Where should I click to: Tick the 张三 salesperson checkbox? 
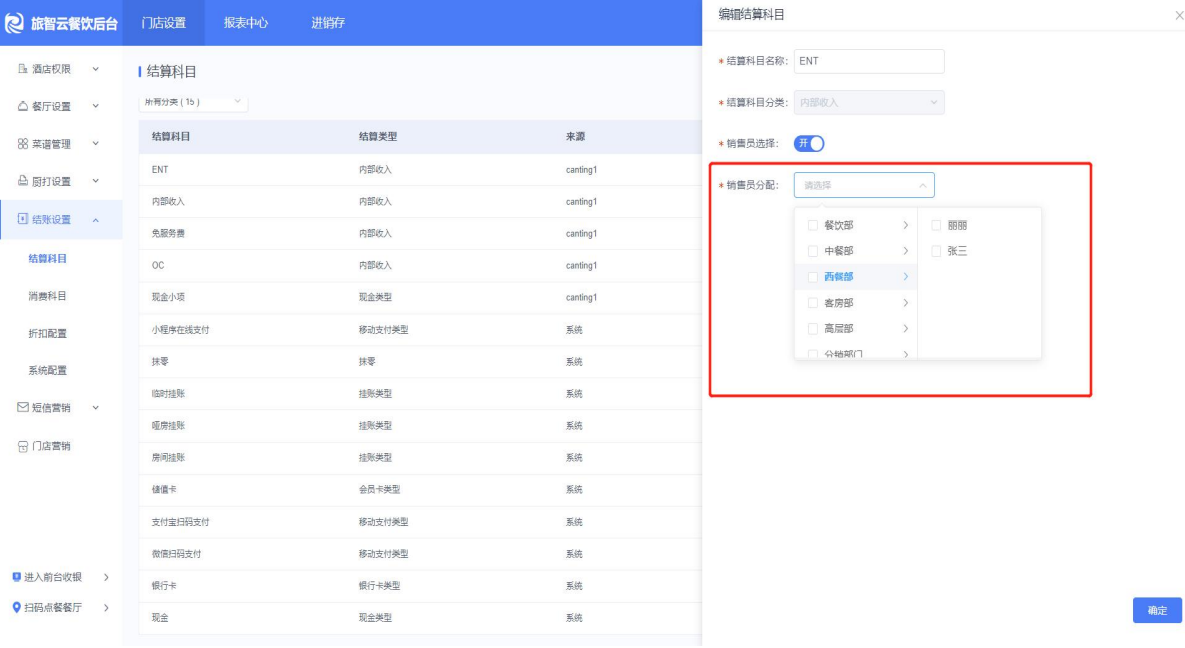[936, 251]
